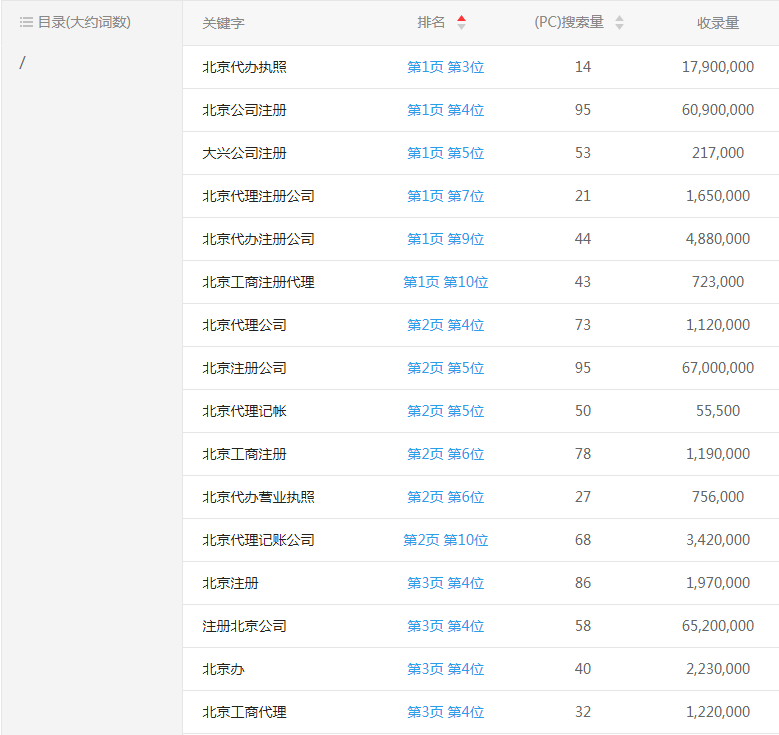
Task: Open ranking link in 北京工商代理 row
Action: pos(445,712)
